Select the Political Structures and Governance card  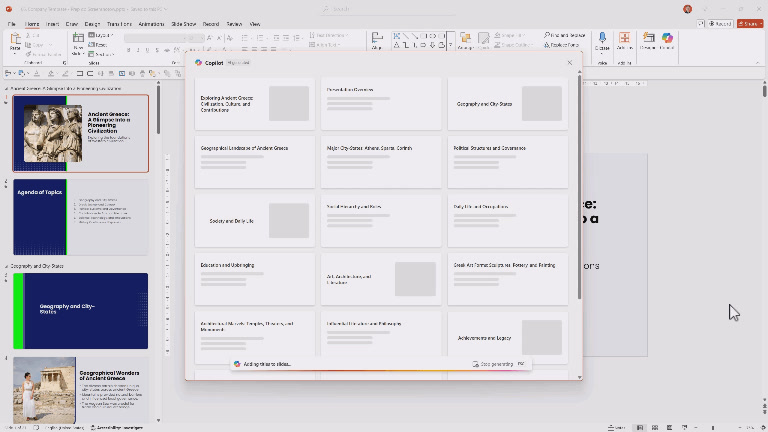click(x=508, y=162)
